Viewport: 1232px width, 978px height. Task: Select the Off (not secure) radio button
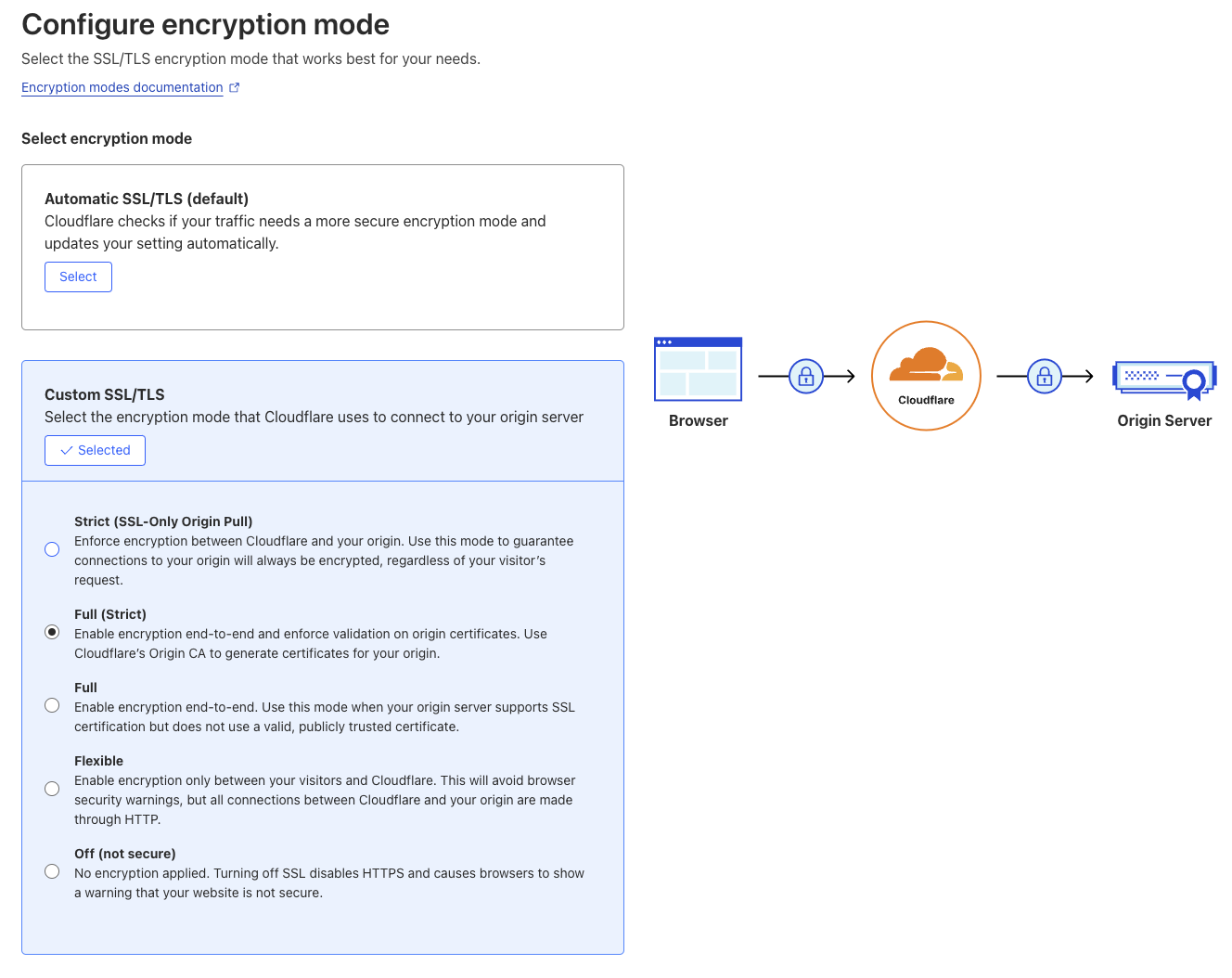pos(52,871)
